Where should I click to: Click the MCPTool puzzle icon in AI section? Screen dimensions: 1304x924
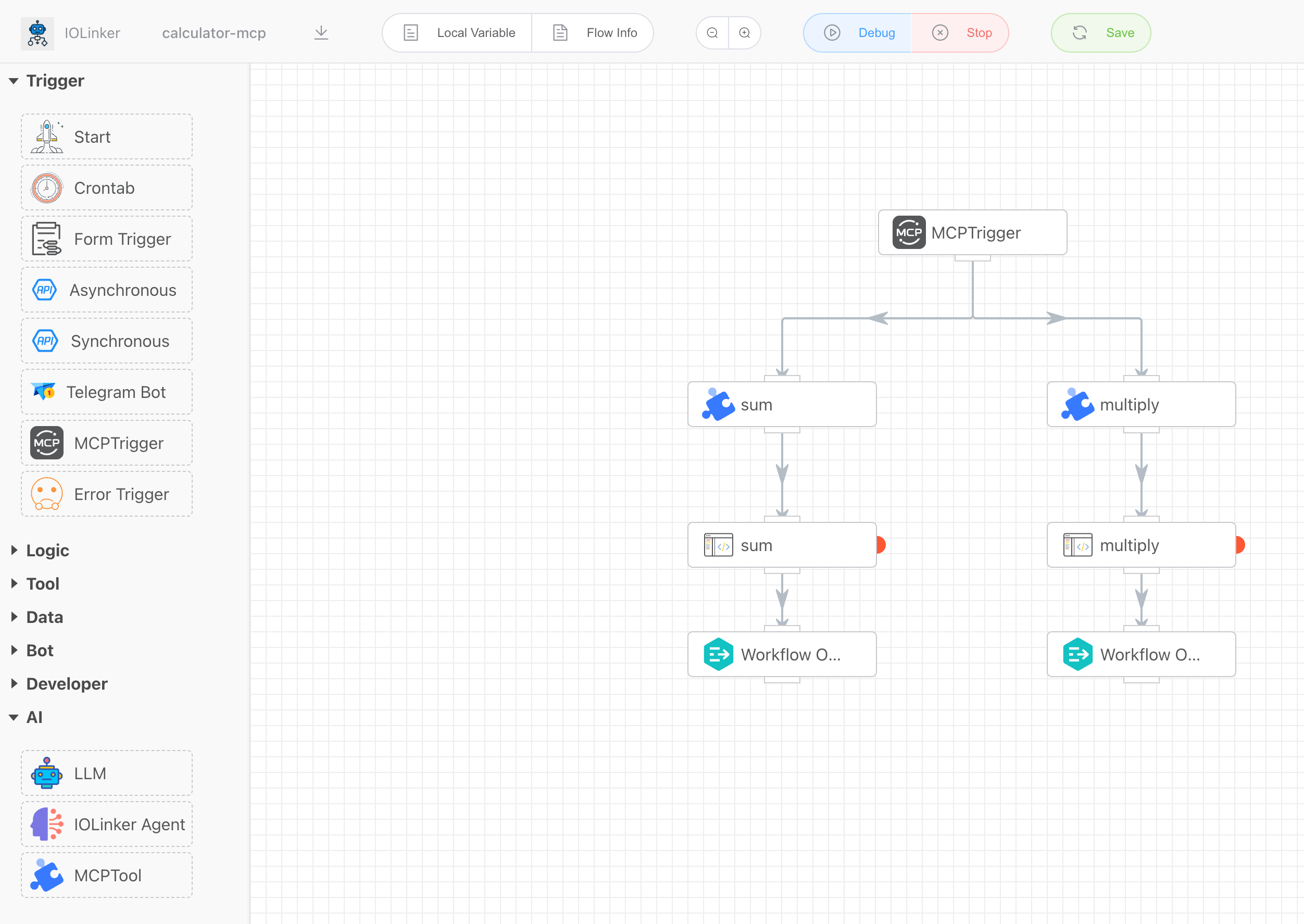[47, 875]
